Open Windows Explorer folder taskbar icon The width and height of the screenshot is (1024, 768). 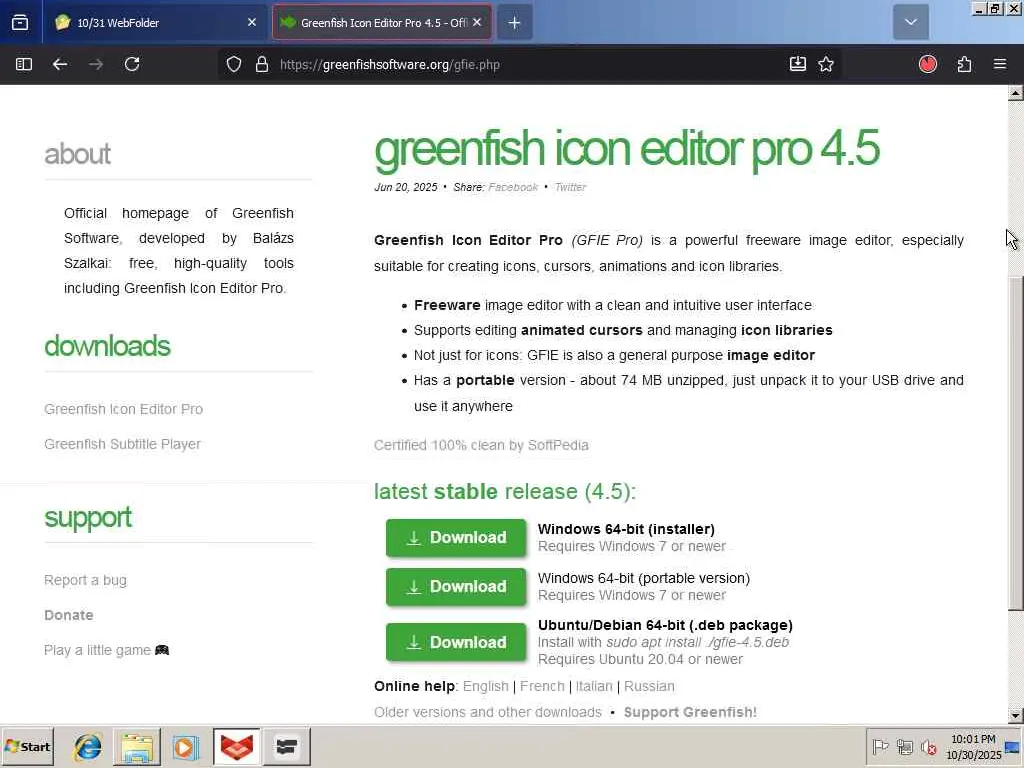(137, 746)
